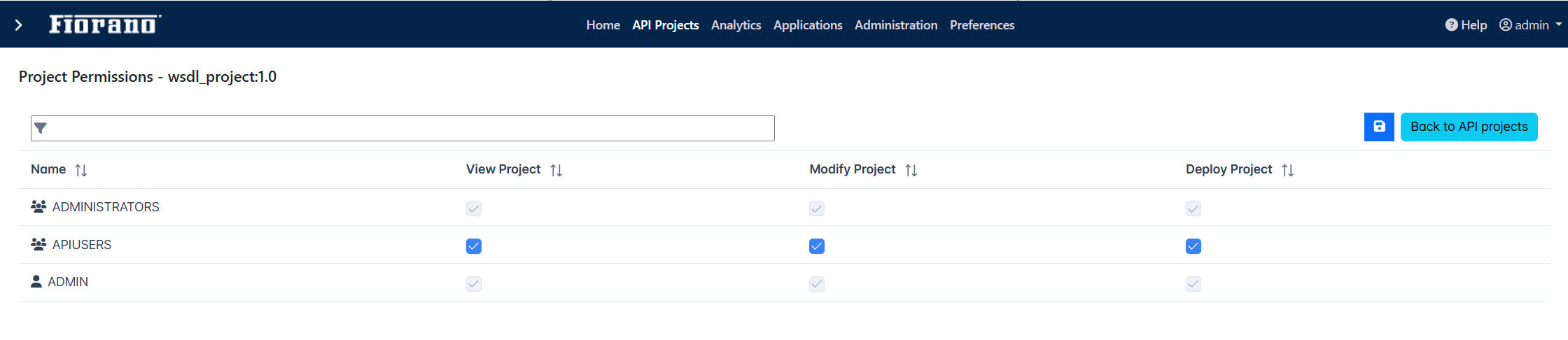Sort the Deploy Project column
Image resolution: width=1568 pixels, height=340 pixels.
(x=1288, y=170)
